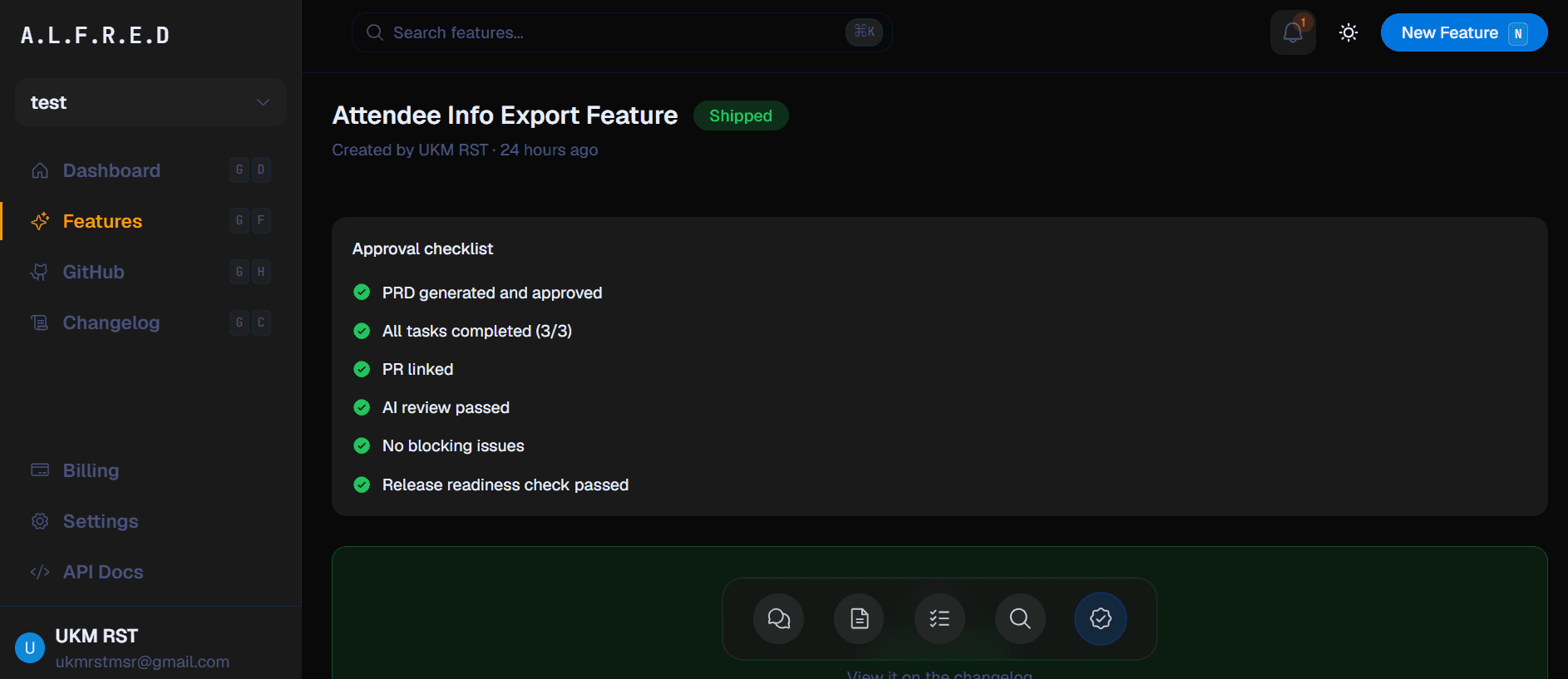This screenshot has height=679, width=1568.
Task: Click the Search features input field
Action: pos(622,32)
